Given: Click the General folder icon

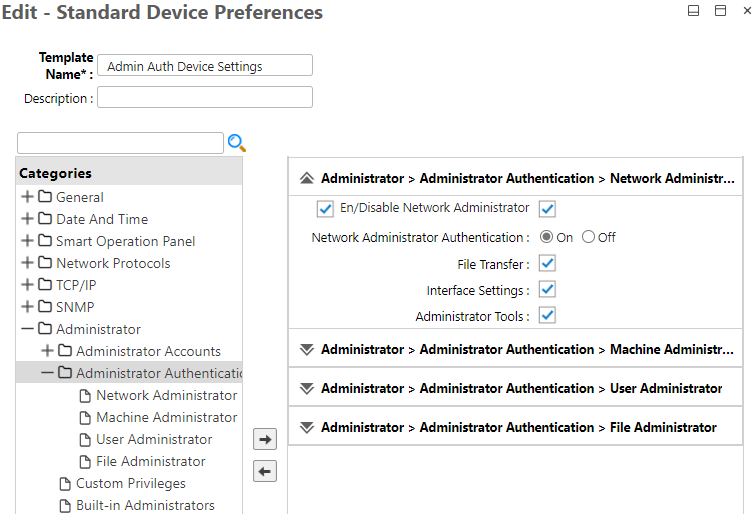Looking at the screenshot, I should (45, 198).
